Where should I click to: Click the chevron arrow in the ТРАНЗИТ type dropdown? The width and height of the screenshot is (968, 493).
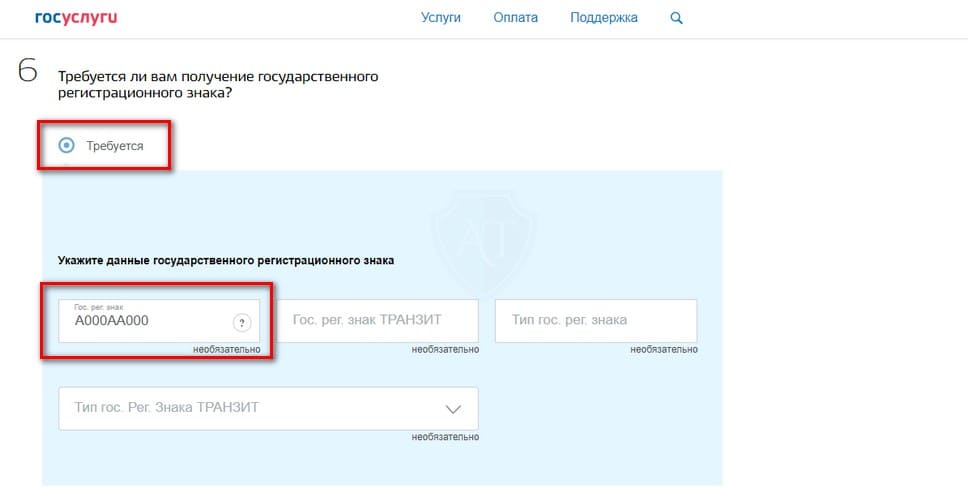tap(452, 409)
